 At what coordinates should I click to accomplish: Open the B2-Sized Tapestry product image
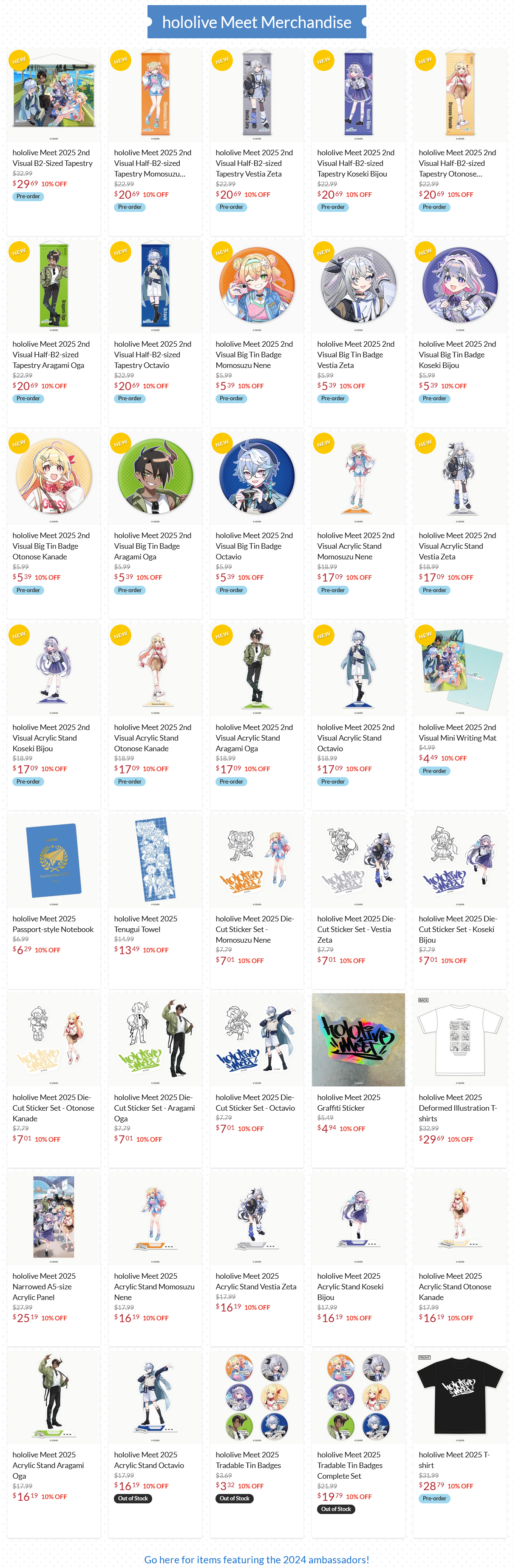point(54,96)
